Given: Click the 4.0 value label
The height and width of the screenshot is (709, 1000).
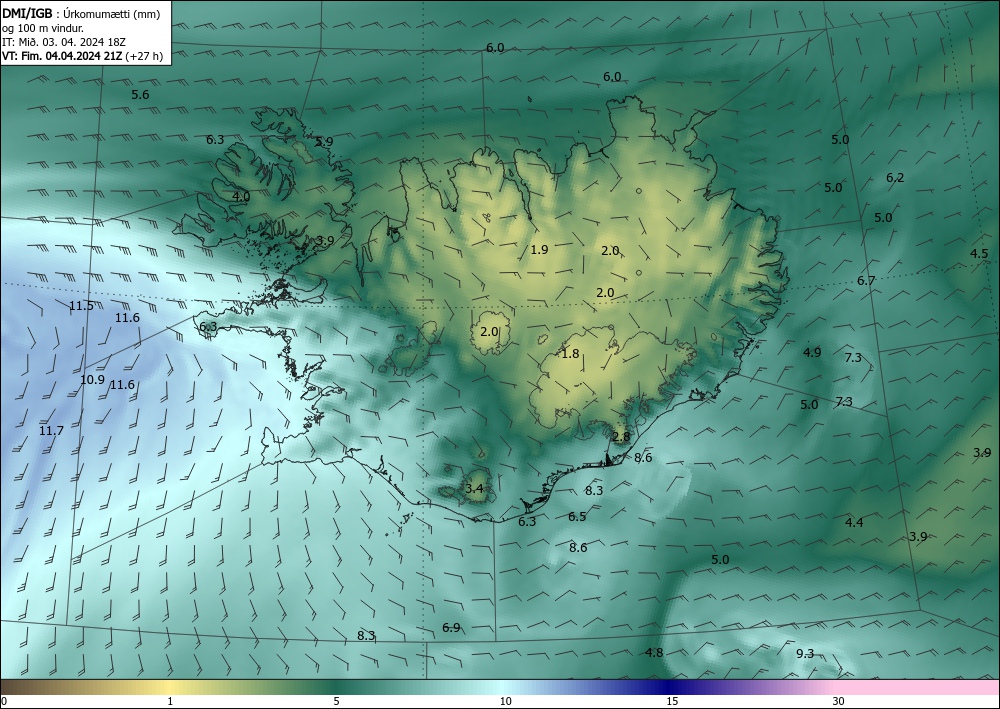Looking at the screenshot, I should [x=241, y=196].
